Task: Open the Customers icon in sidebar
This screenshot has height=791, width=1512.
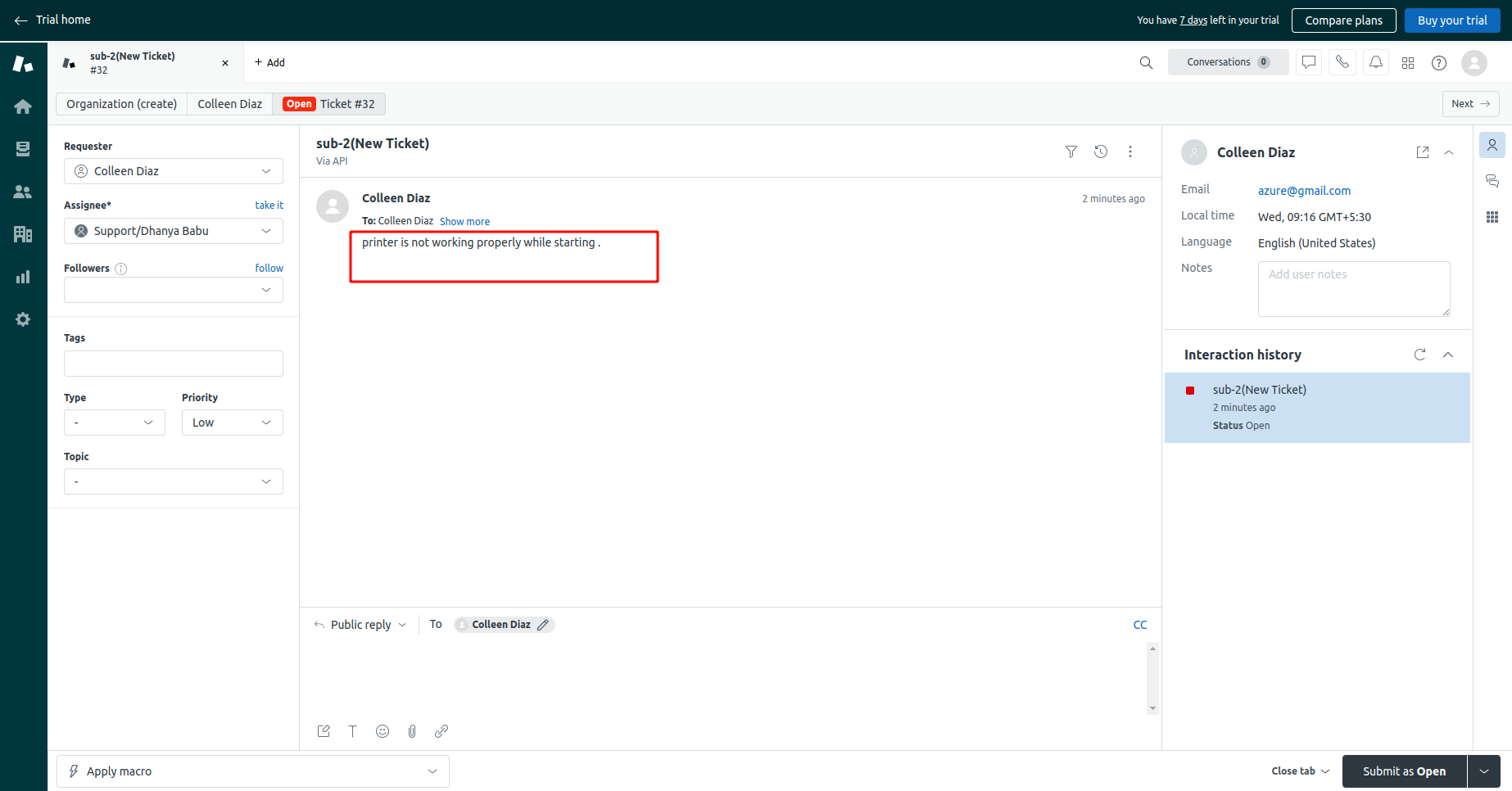Action: [23, 192]
